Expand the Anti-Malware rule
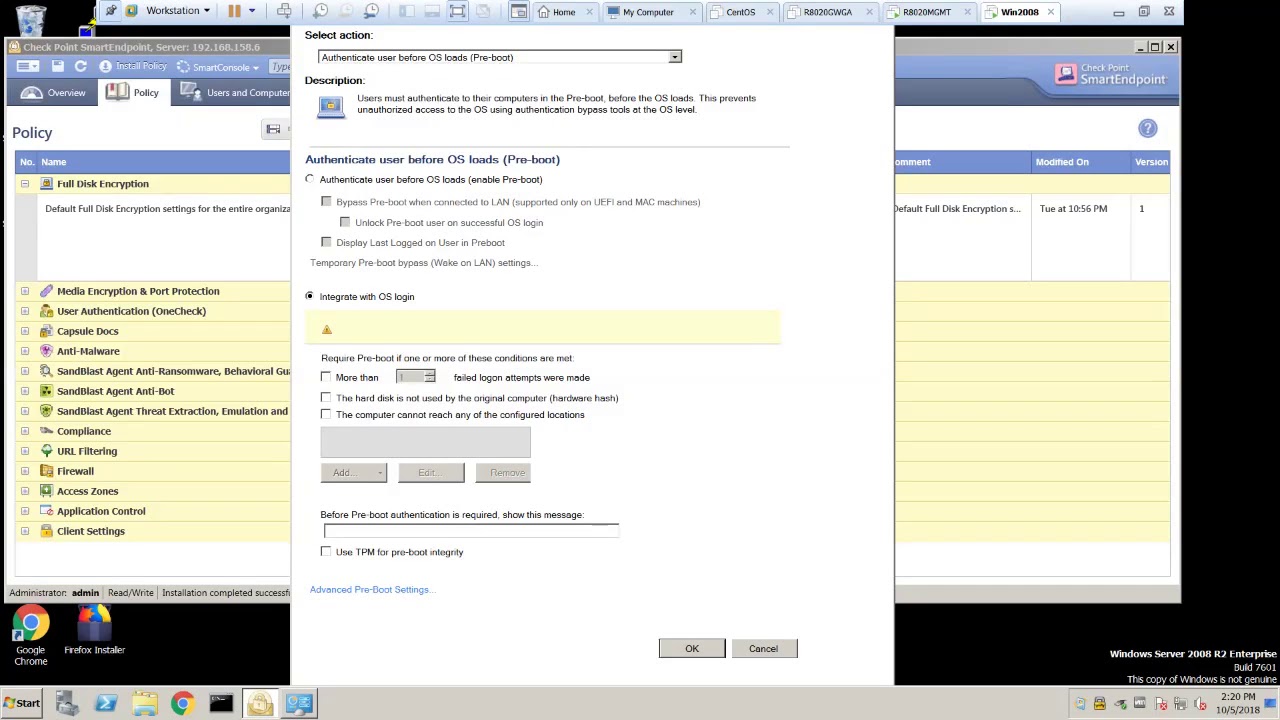This screenshot has width=1280, height=720. tap(24, 351)
